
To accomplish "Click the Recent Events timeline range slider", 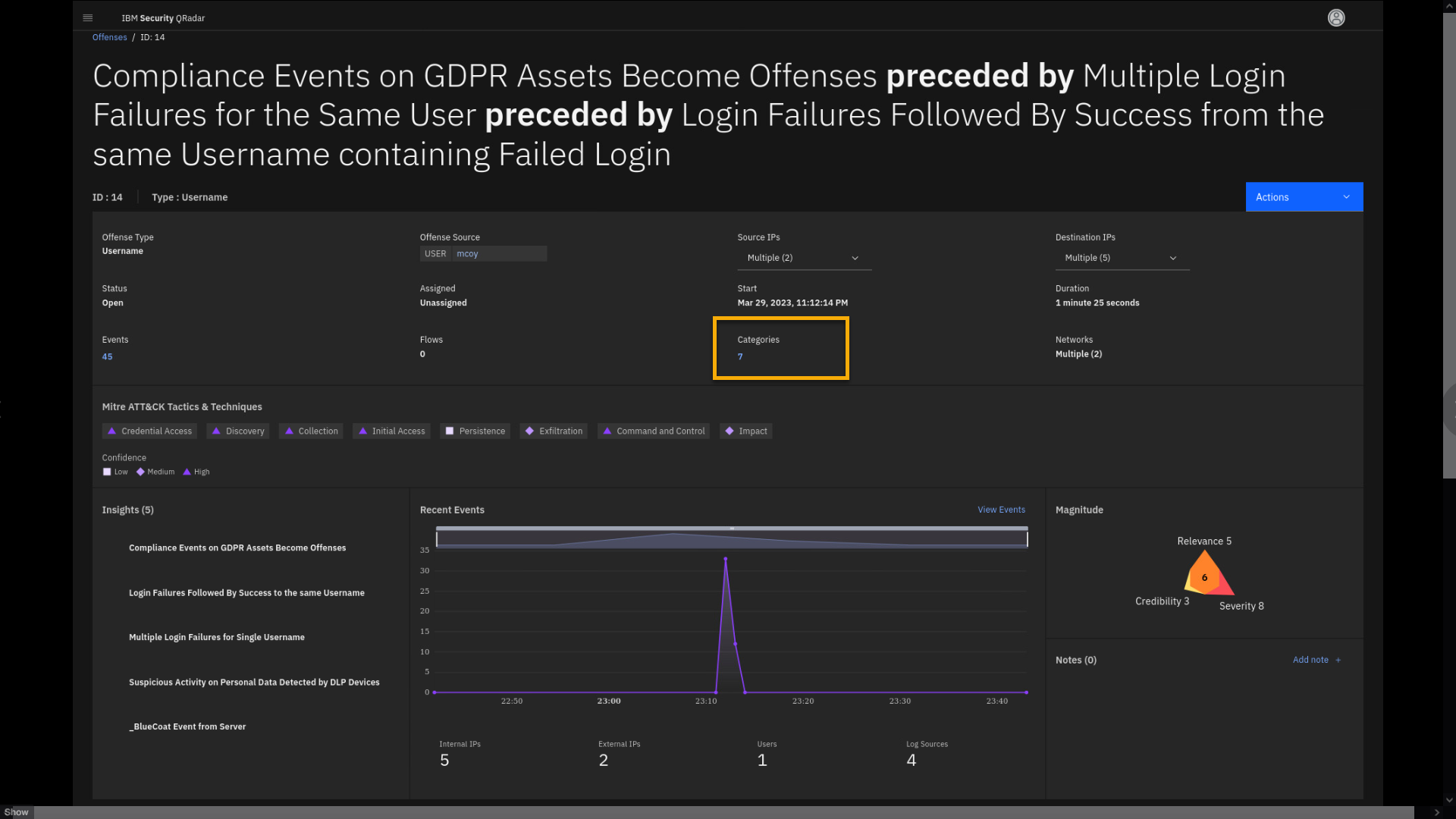I will point(732,538).
